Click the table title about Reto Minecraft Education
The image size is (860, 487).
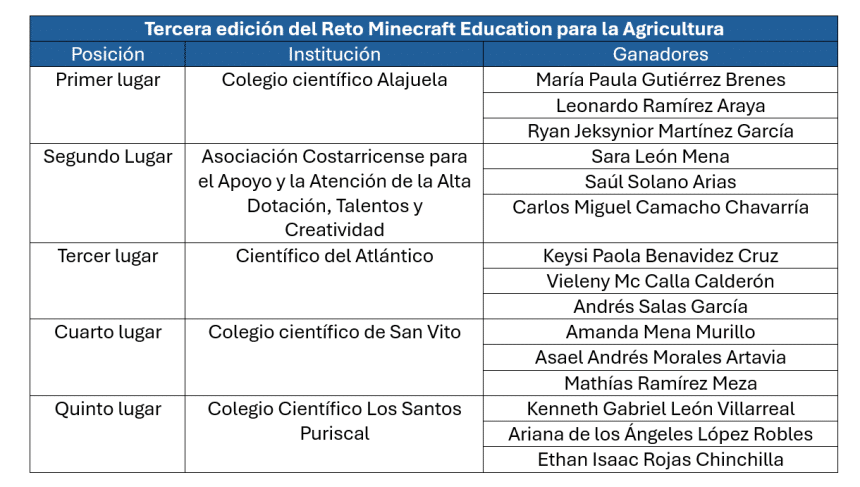pos(433,29)
